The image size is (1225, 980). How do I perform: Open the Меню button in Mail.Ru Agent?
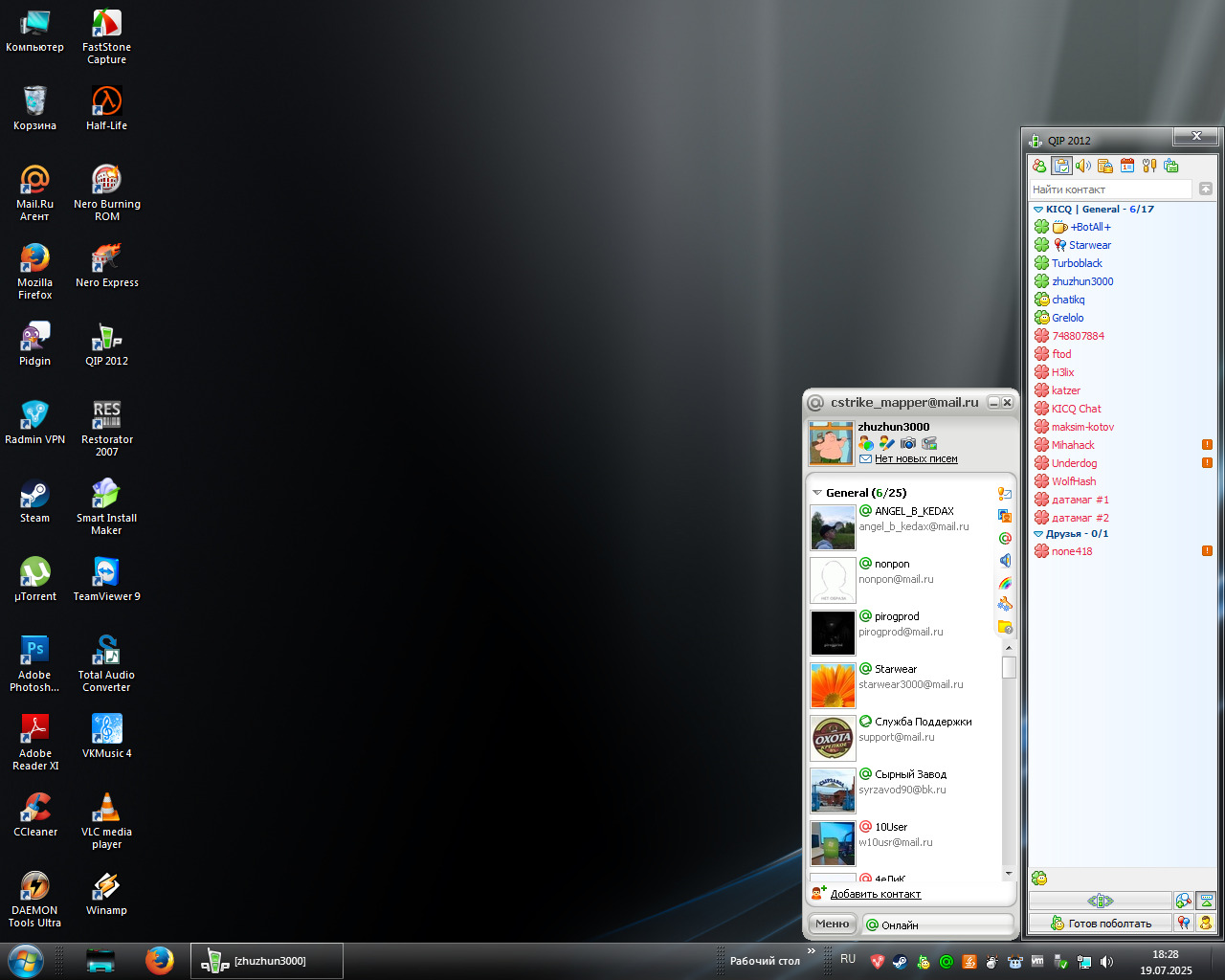833,924
